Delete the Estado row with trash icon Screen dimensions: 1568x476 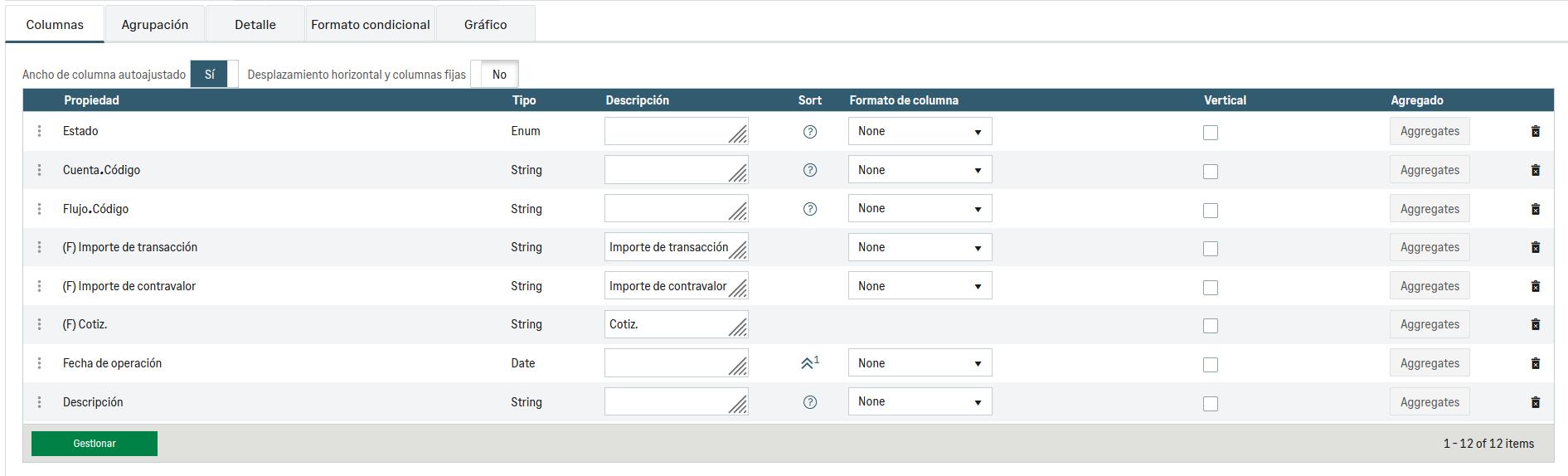coord(1535,131)
